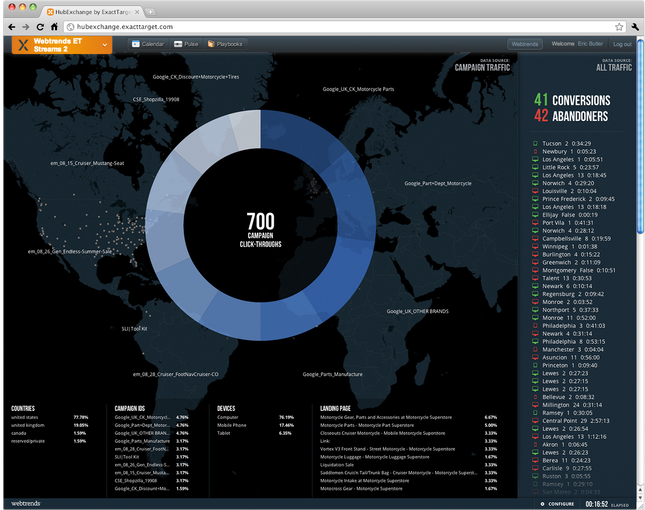The image size is (645, 510).
Task: Open the Playbooks tab
Action: (226, 44)
